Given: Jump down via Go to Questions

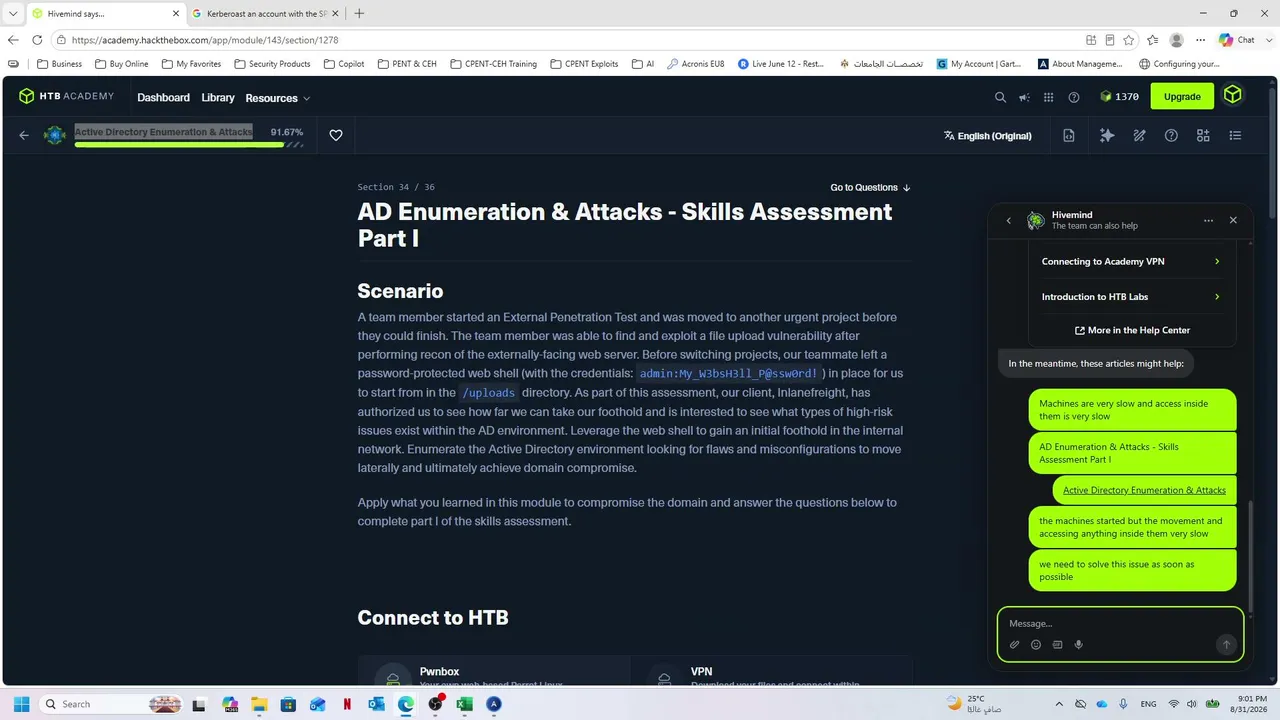Looking at the screenshot, I should [870, 187].
